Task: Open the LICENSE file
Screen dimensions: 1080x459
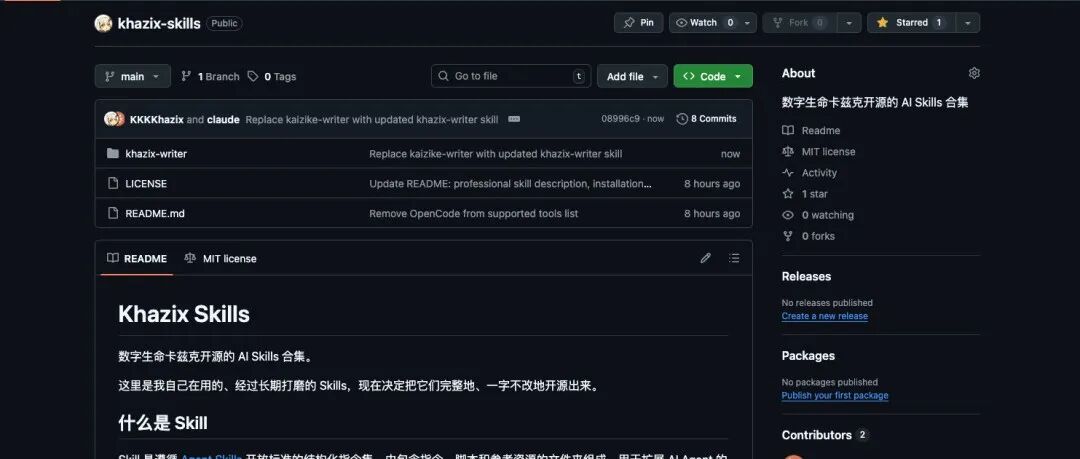Action: pos(146,184)
